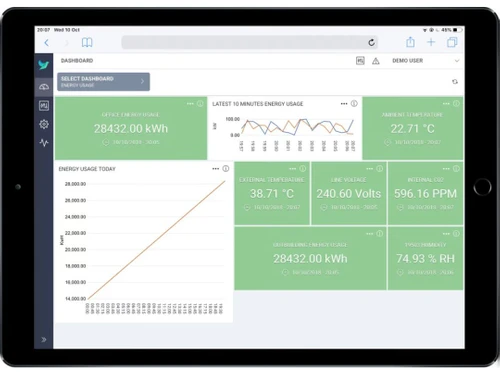Go back in Safari browser
This screenshot has height=375, width=500.
tap(47, 43)
